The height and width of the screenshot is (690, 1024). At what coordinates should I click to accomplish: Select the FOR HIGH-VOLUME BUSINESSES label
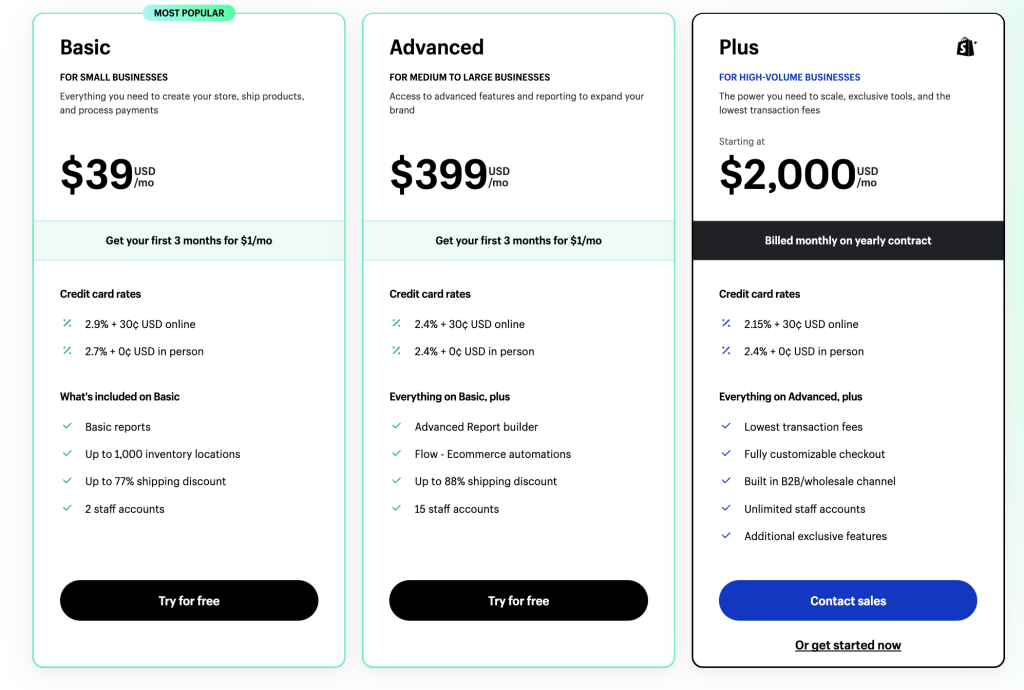coord(790,77)
